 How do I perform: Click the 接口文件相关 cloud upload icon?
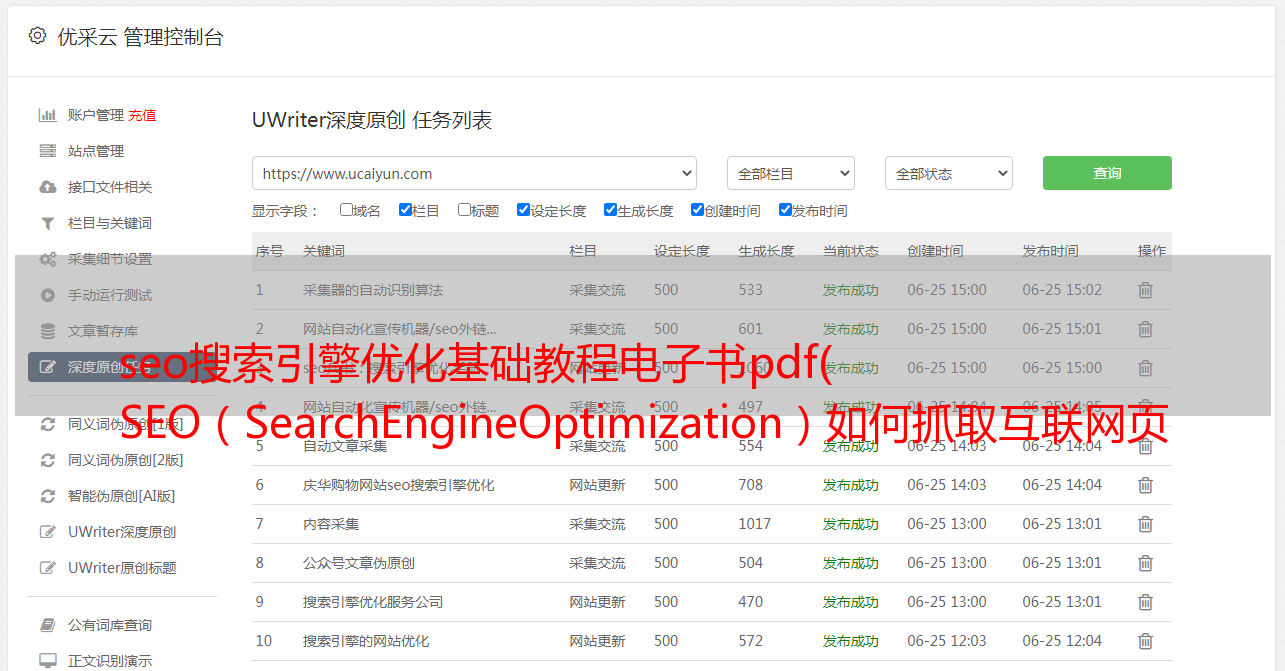click(47, 187)
